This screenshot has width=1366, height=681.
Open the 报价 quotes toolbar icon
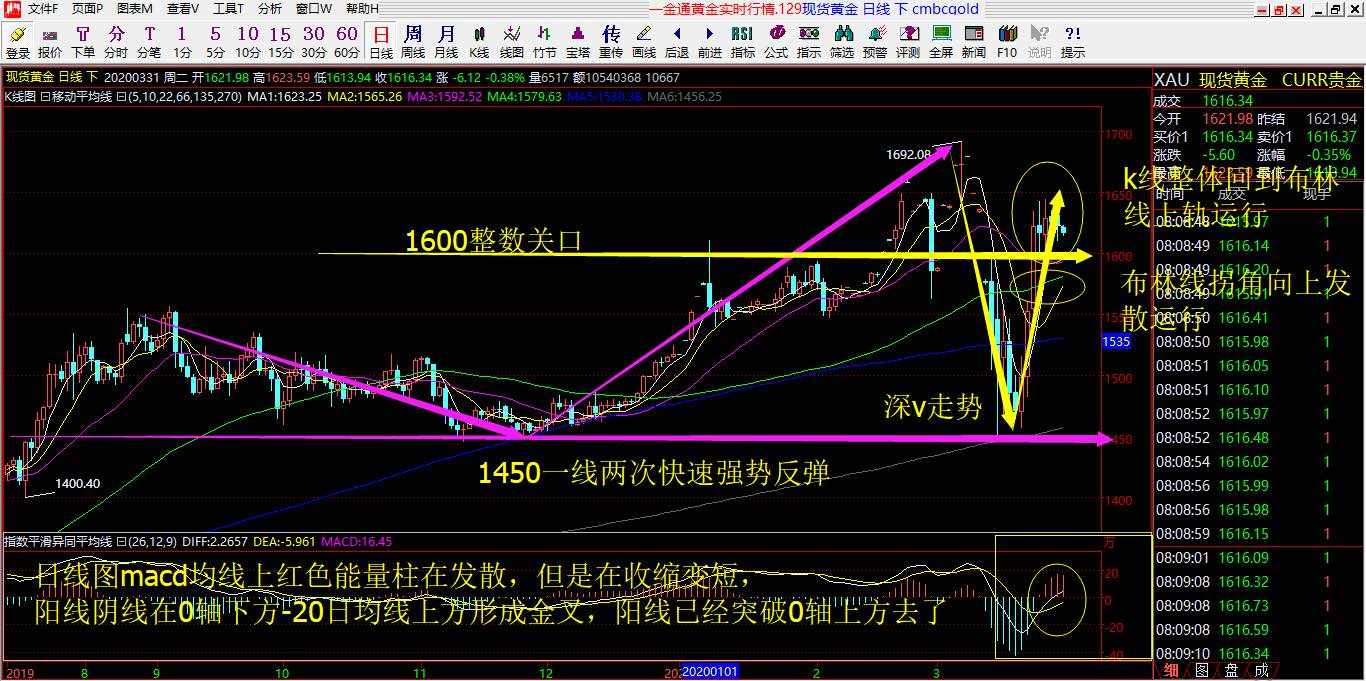pyautogui.click(x=49, y=42)
